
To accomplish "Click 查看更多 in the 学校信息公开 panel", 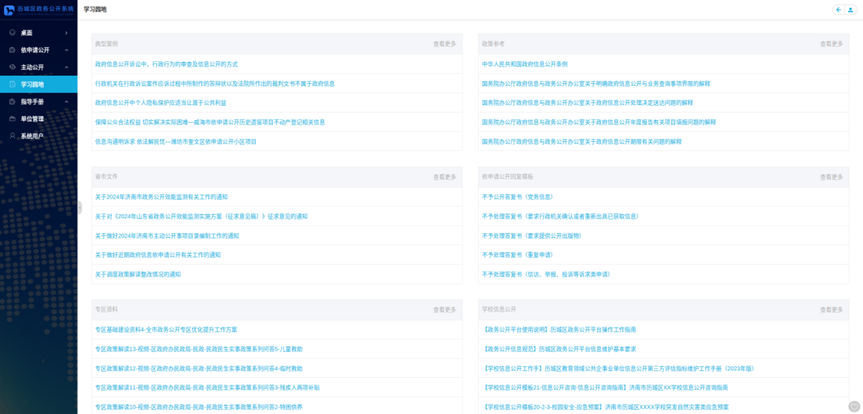I will pos(831,310).
